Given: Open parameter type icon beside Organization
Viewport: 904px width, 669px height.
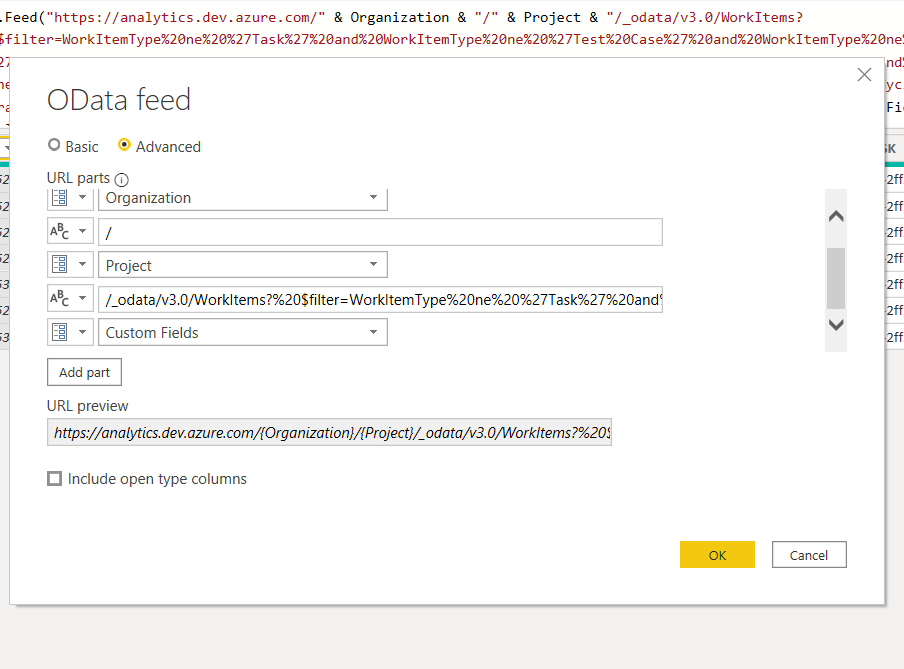Looking at the screenshot, I should tap(70, 198).
